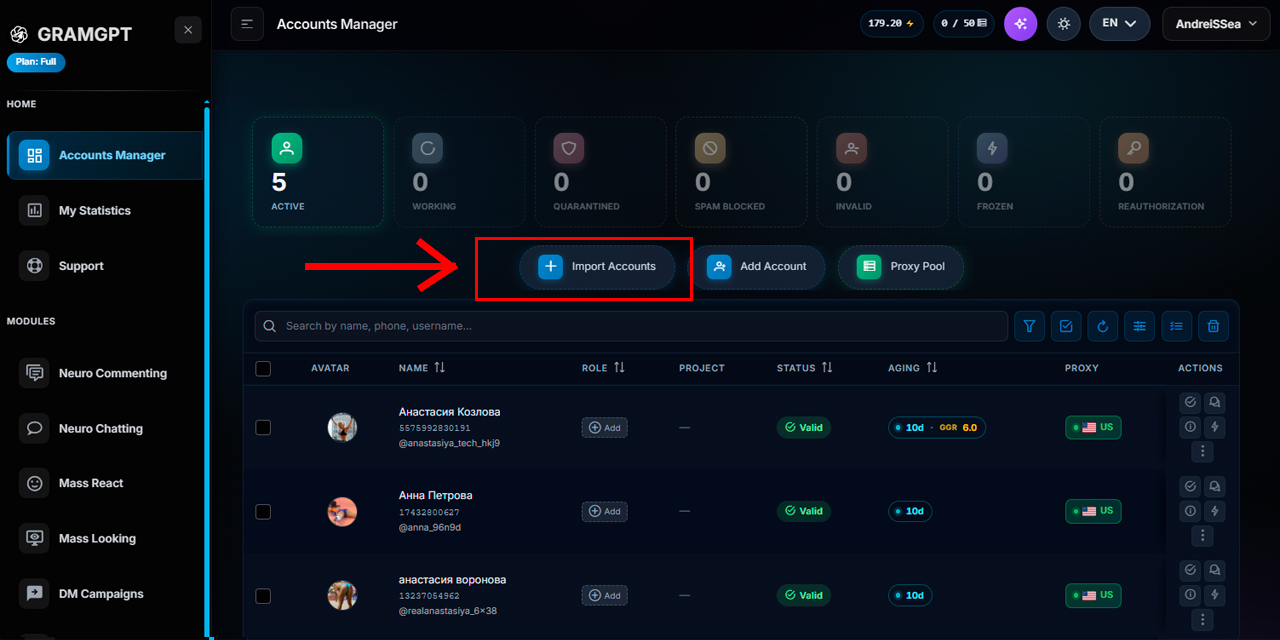
Task: Click lightning action for Анастасия Козлова
Action: [1215, 427]
